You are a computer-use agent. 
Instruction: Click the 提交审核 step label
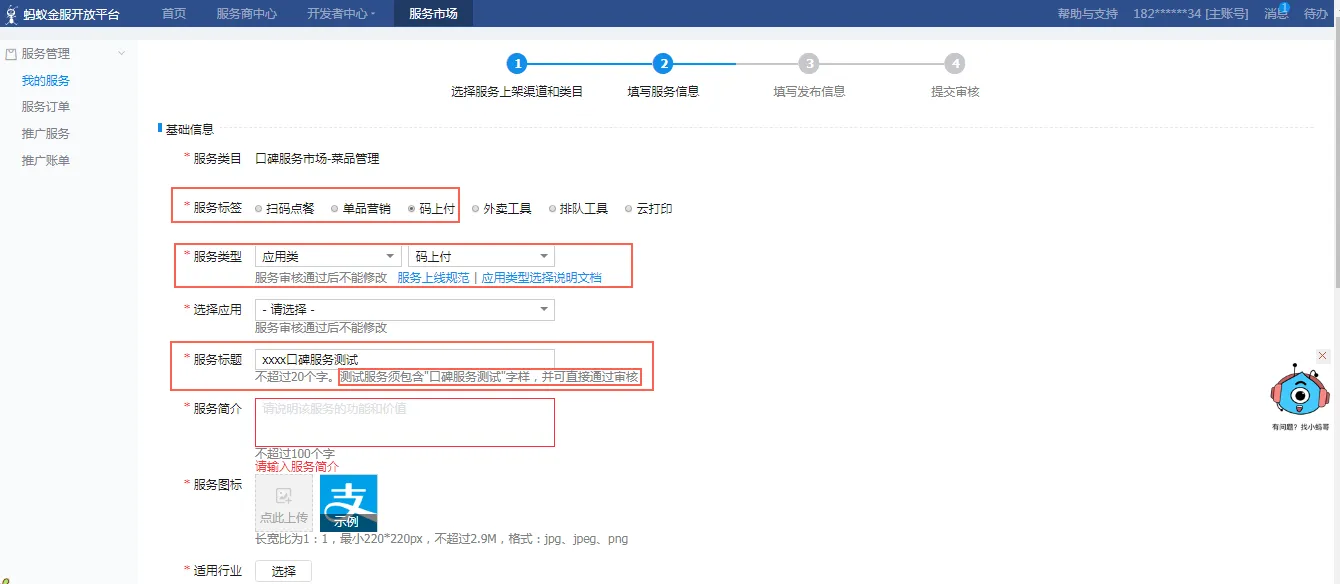955,91
